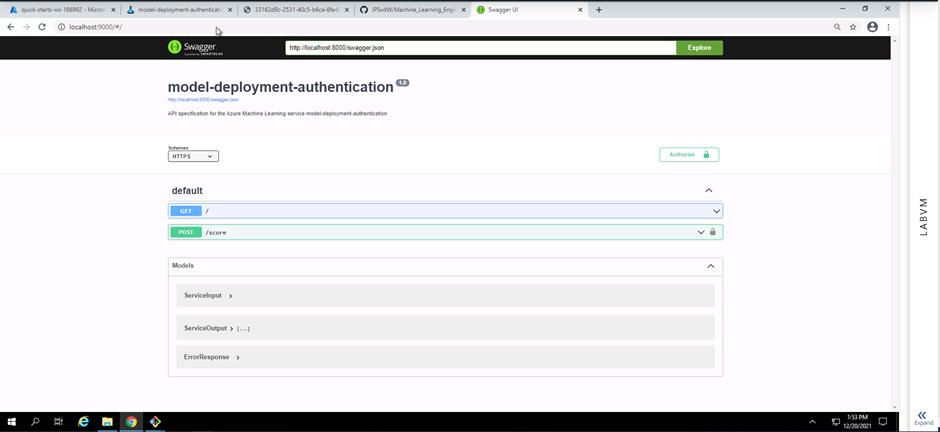Close the quick-starts-ws-166992 tab

[x=113, y=10]
